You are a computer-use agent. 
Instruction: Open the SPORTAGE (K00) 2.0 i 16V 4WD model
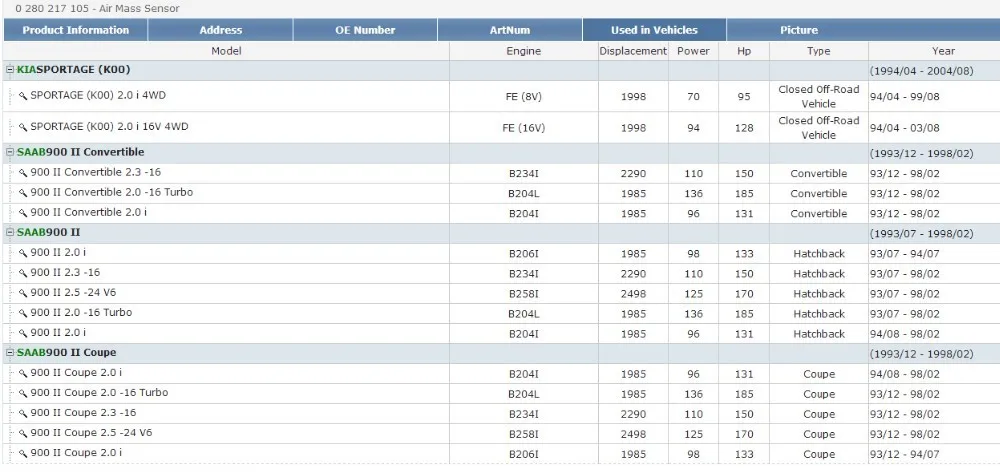tap(109, 127)
